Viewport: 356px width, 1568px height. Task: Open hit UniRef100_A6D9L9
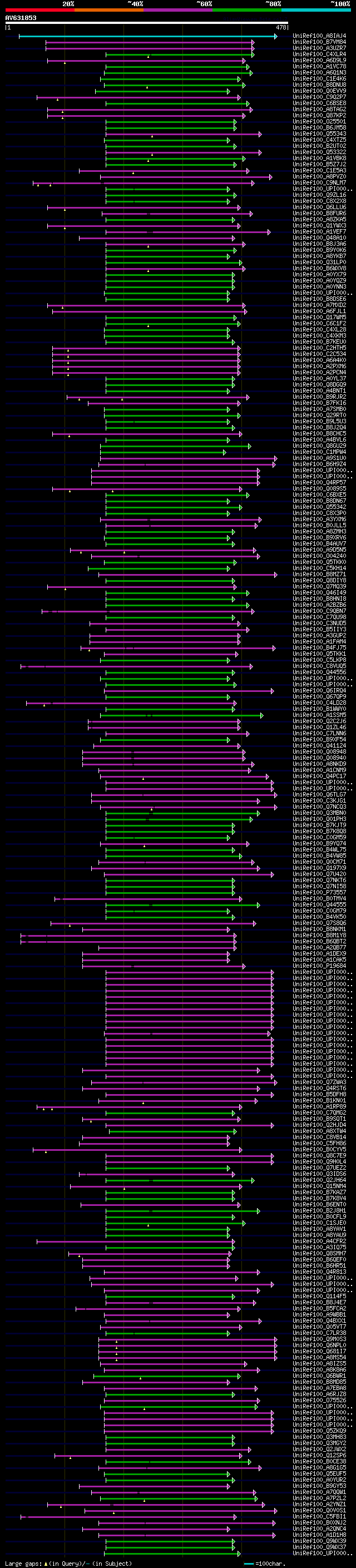[319, 60]
